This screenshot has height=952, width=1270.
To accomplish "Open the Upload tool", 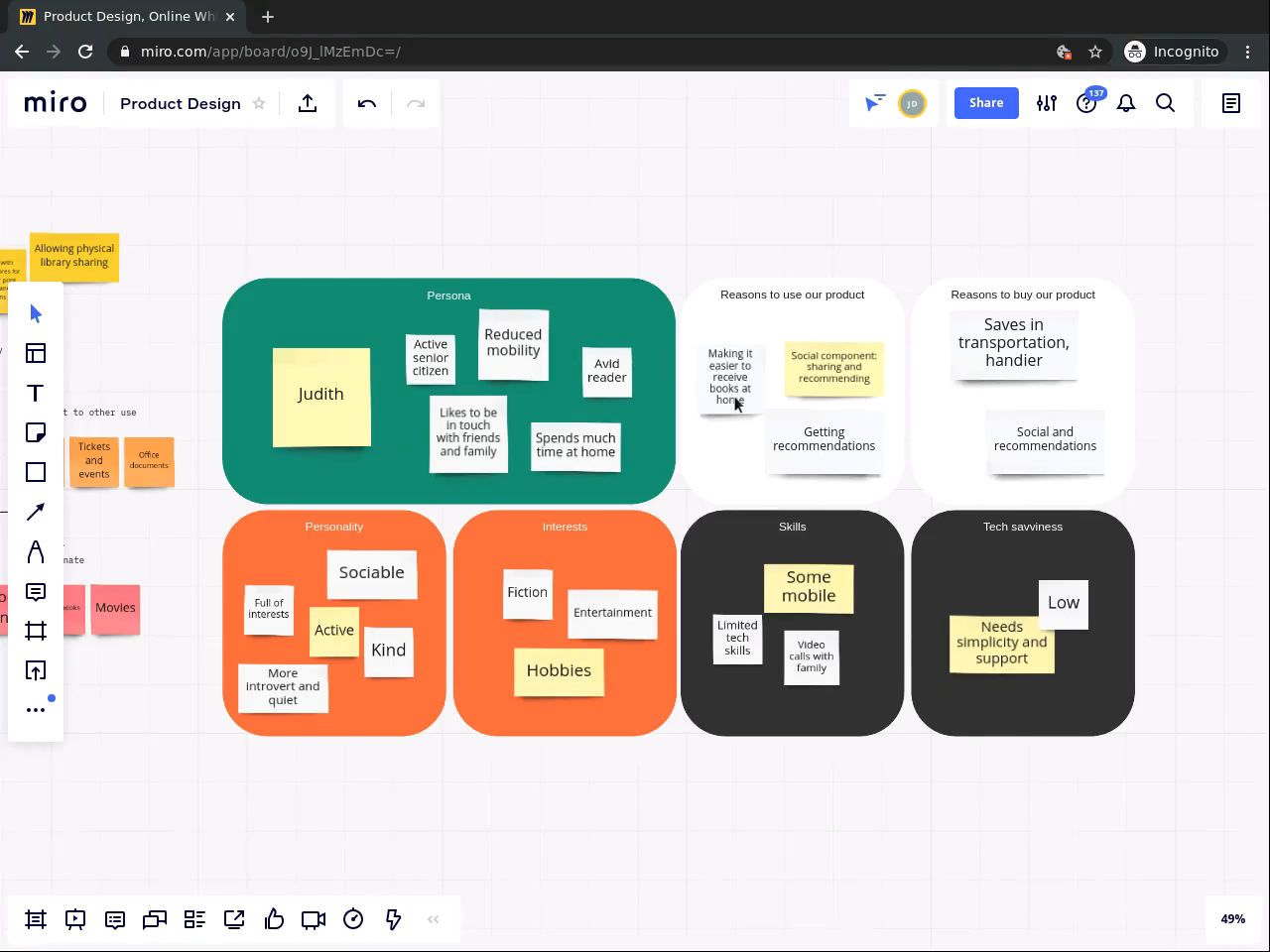I will pyautogui.click(x=36, y=670).
